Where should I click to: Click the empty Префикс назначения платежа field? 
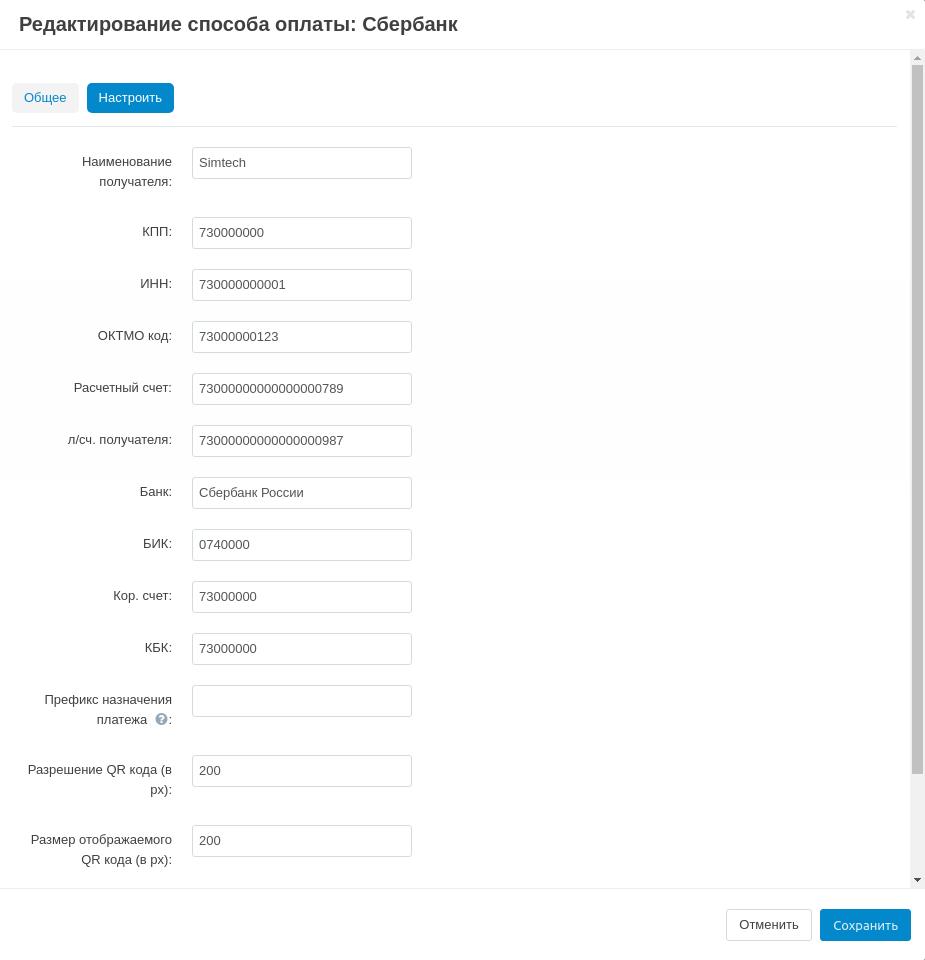click(x=301, y=701)
